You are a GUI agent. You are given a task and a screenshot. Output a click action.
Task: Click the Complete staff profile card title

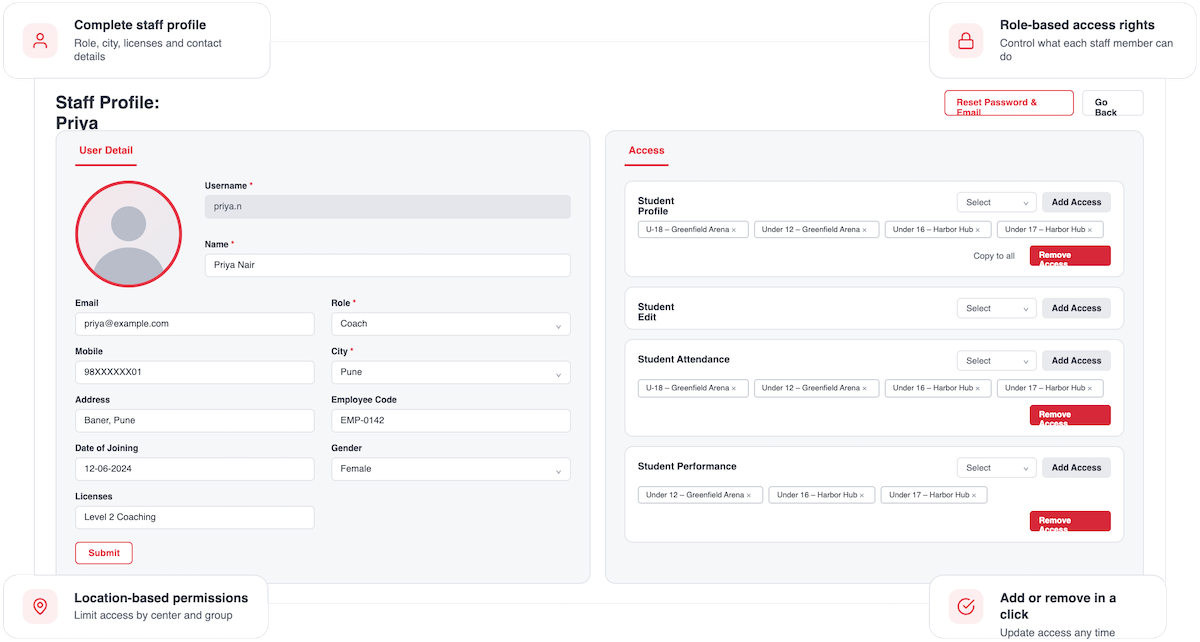[141, 25]
